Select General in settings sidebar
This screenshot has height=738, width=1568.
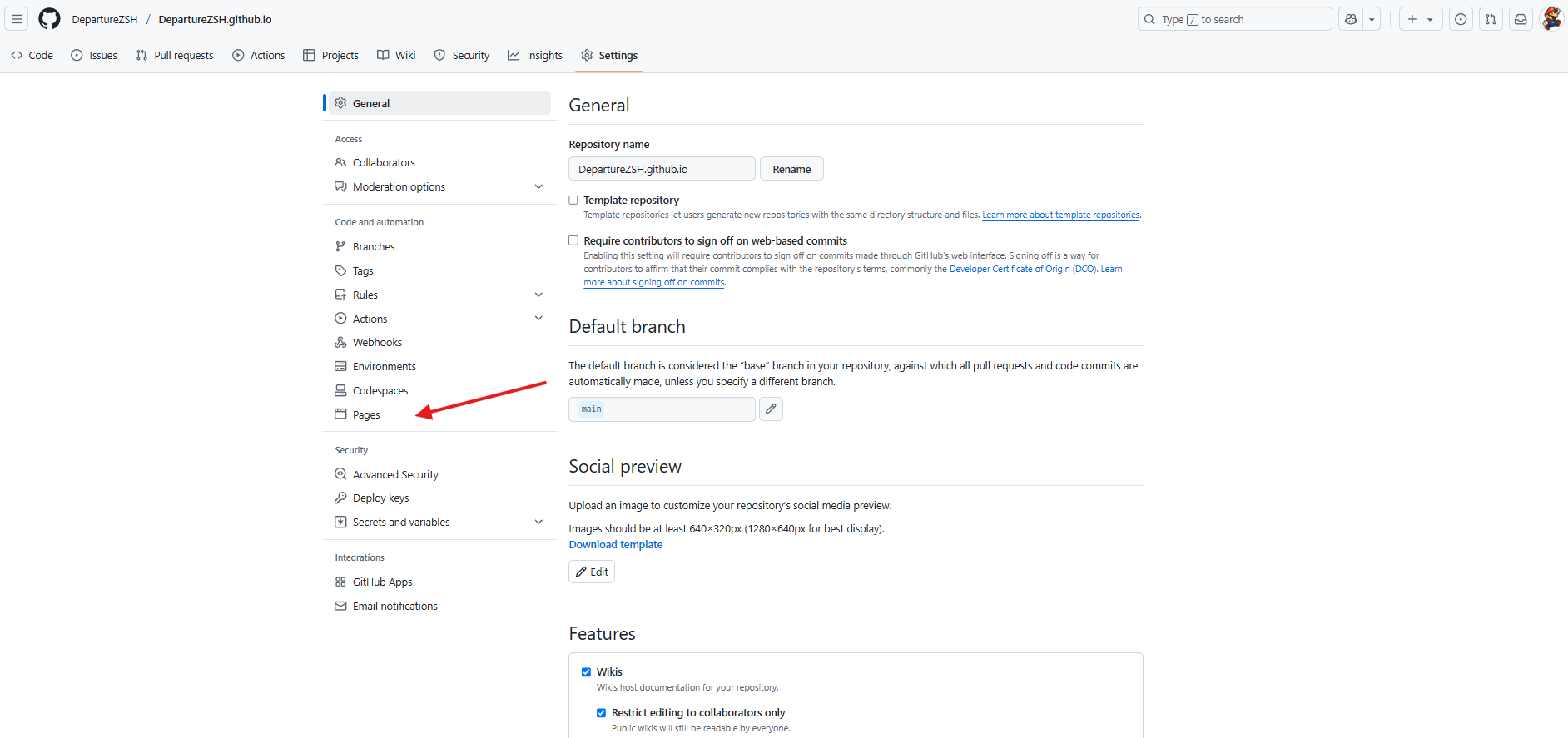tap(440, 103)
